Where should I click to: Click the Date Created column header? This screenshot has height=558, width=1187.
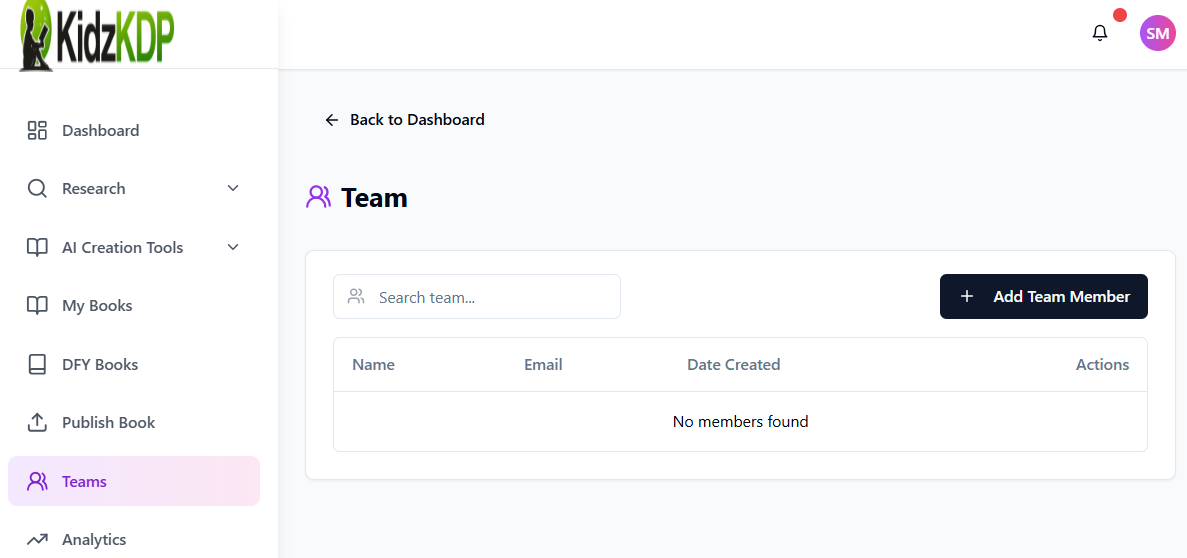(733, 365)
